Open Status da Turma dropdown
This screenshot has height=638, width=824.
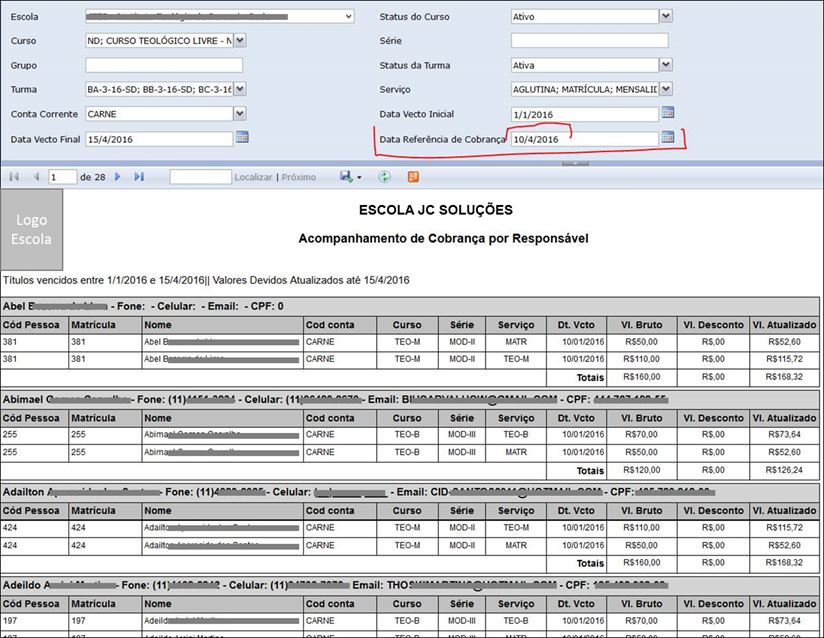666,65
